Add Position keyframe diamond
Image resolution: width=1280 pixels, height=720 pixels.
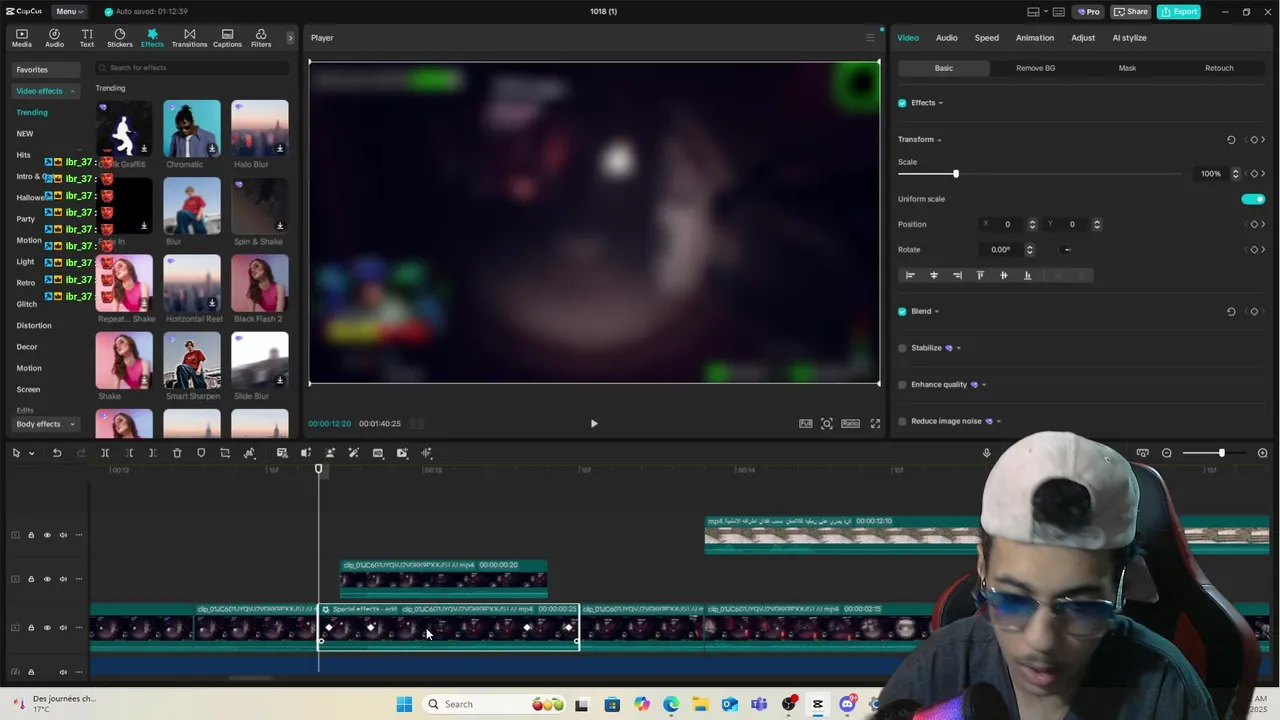tap(1254, 224)
